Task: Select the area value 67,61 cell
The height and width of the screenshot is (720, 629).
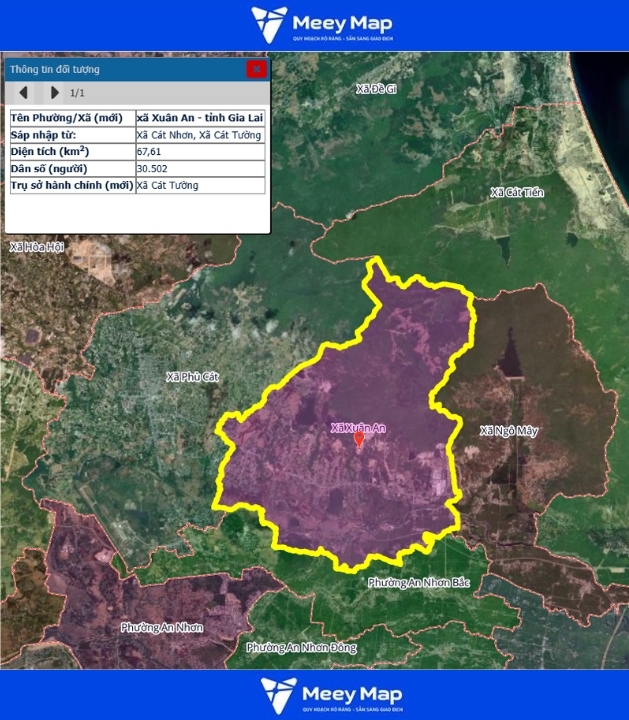Action: tap(200, 152)
